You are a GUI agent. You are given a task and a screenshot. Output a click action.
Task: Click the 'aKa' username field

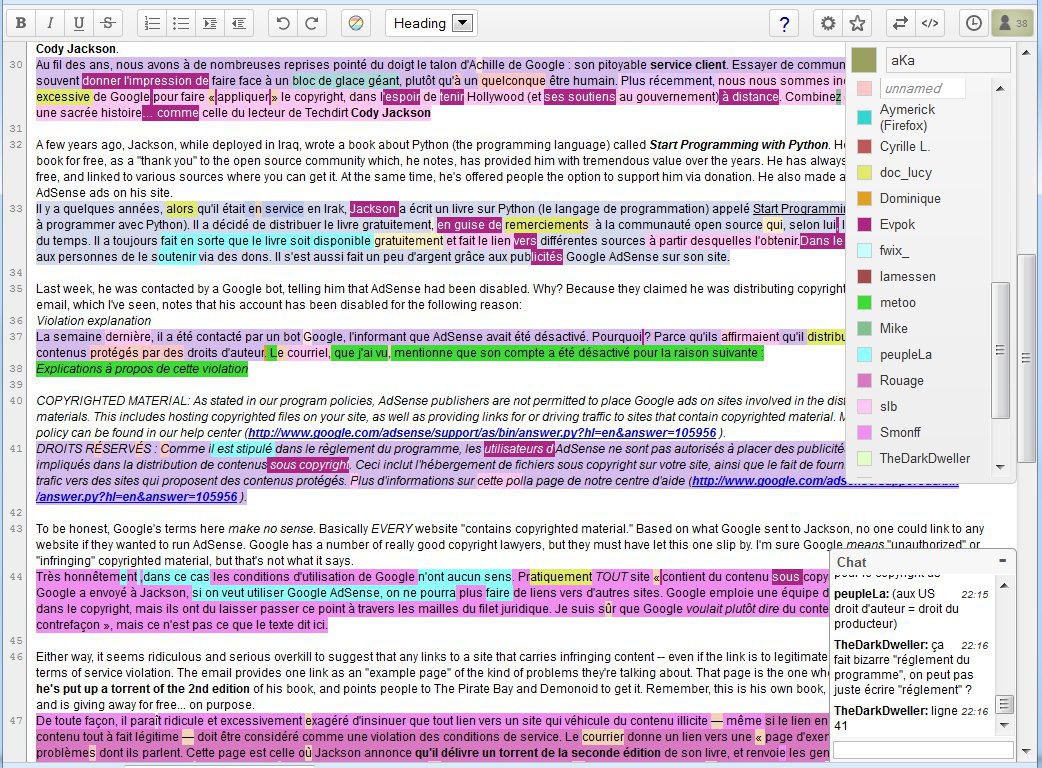947,61
